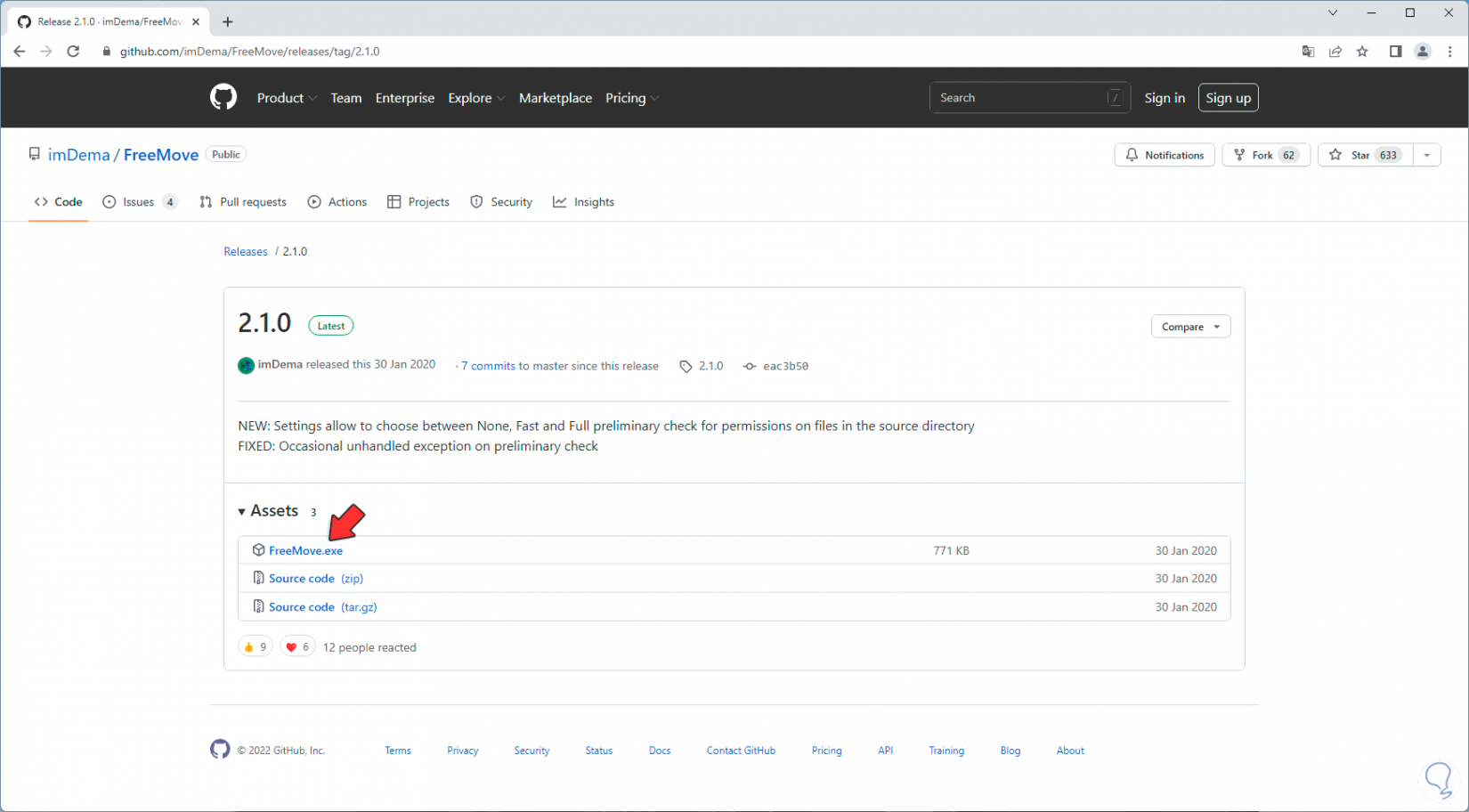Click the imDema avatar next to release info
The height and width of the screenshot is (812, 1469).
pos(247,365)
